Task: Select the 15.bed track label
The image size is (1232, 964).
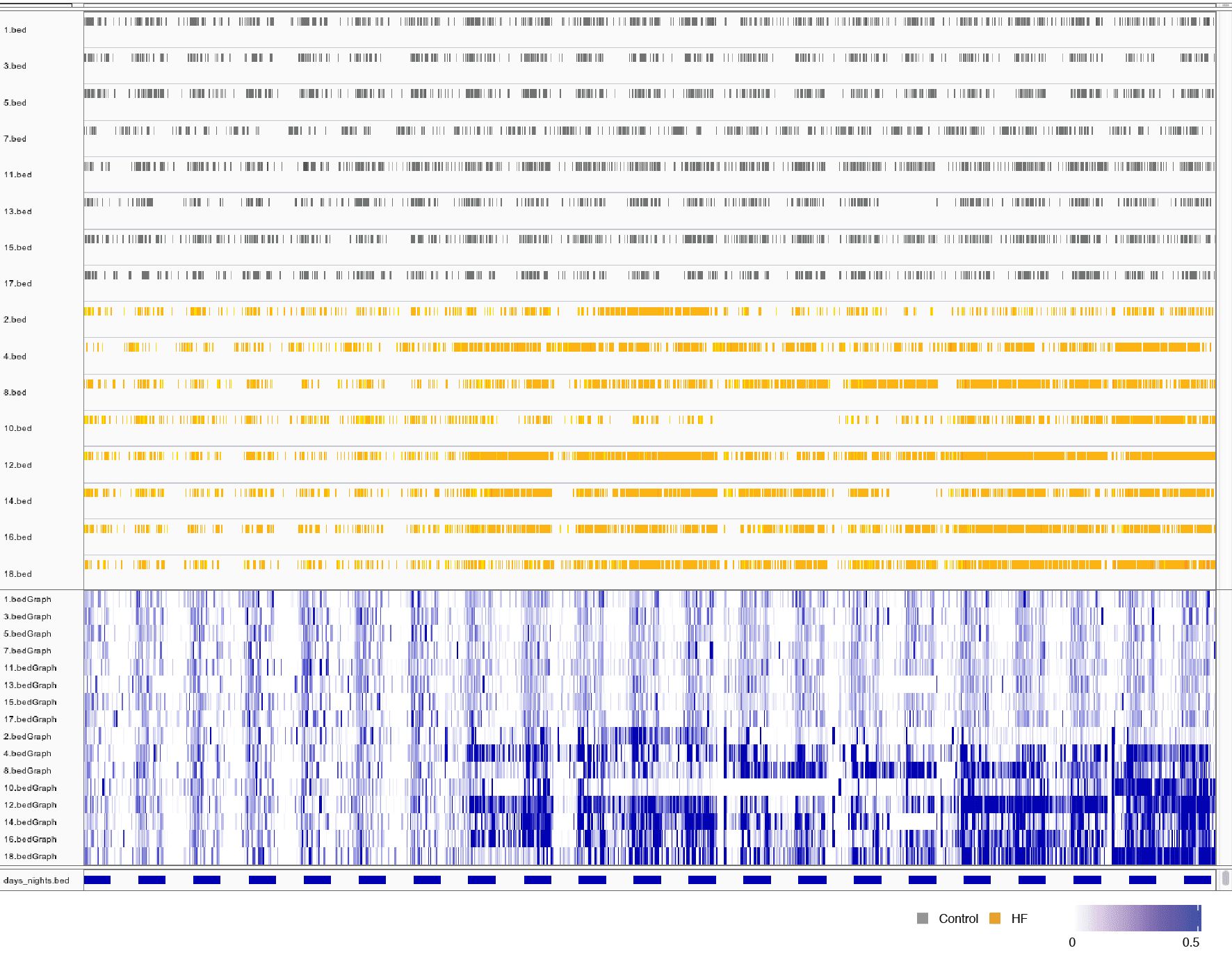Action: [18, 247]
